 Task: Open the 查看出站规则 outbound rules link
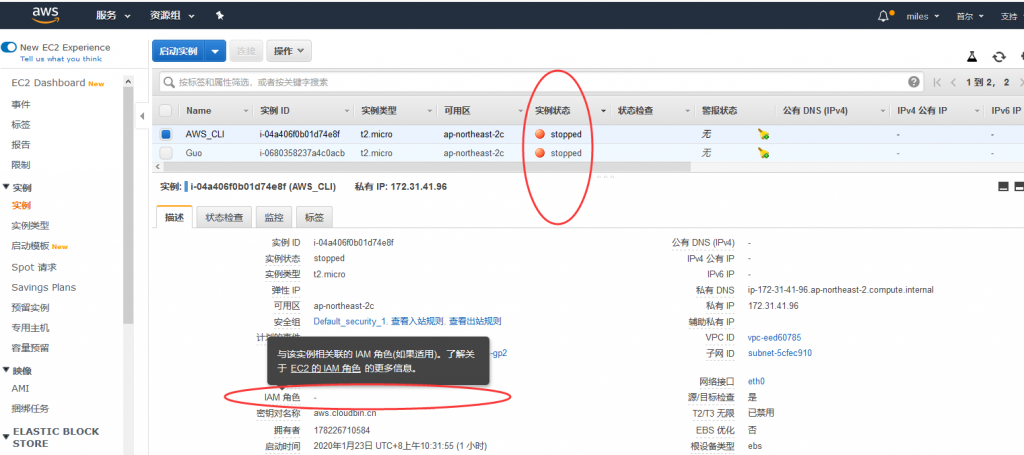click(475, 321)
